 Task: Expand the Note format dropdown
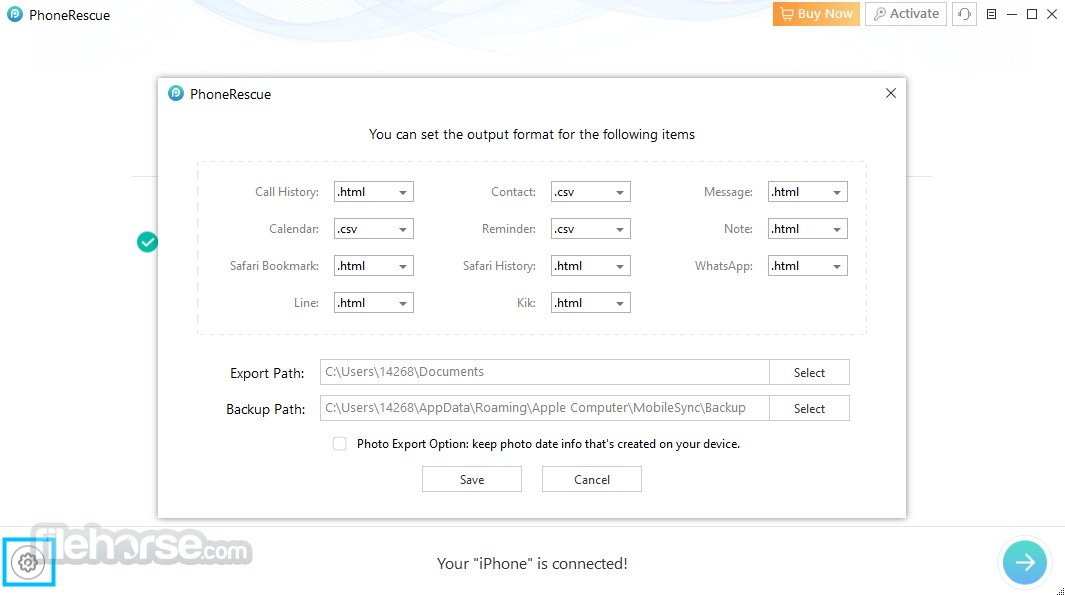click(808, 229)
